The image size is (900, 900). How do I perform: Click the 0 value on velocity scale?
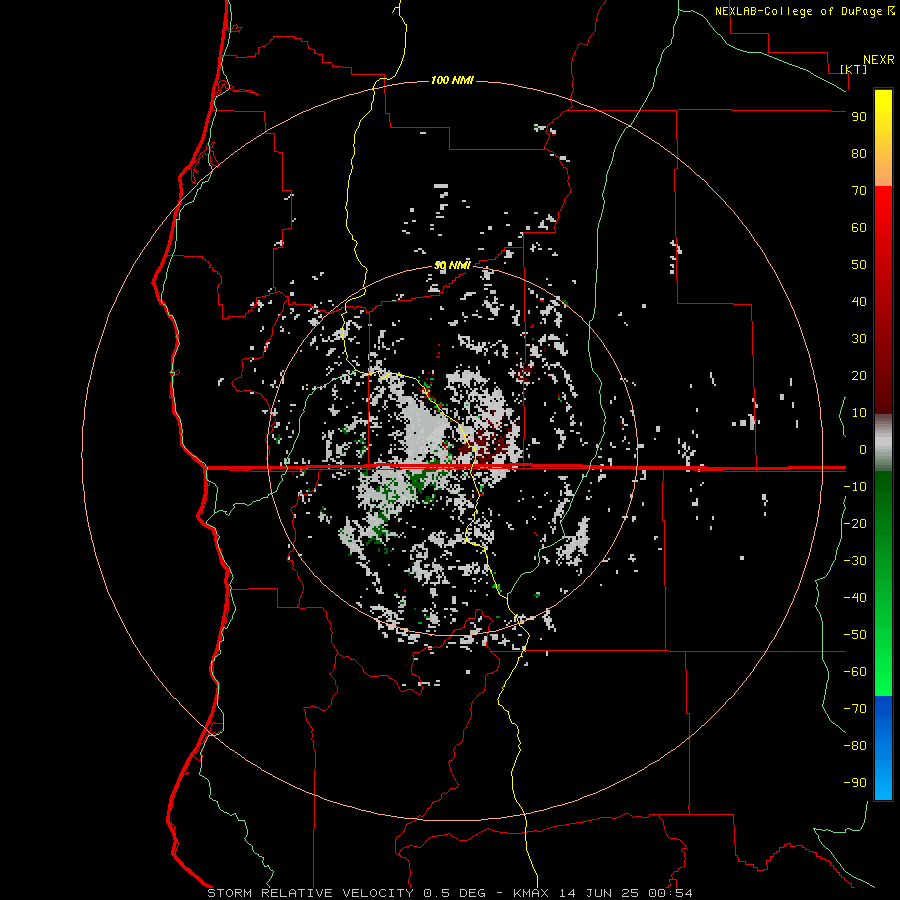tap(863, 450)
